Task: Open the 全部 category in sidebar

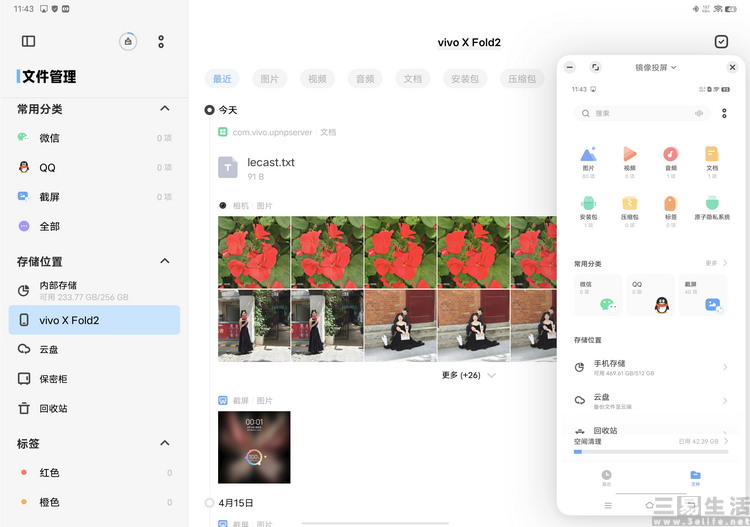Action: coord(94,226)
